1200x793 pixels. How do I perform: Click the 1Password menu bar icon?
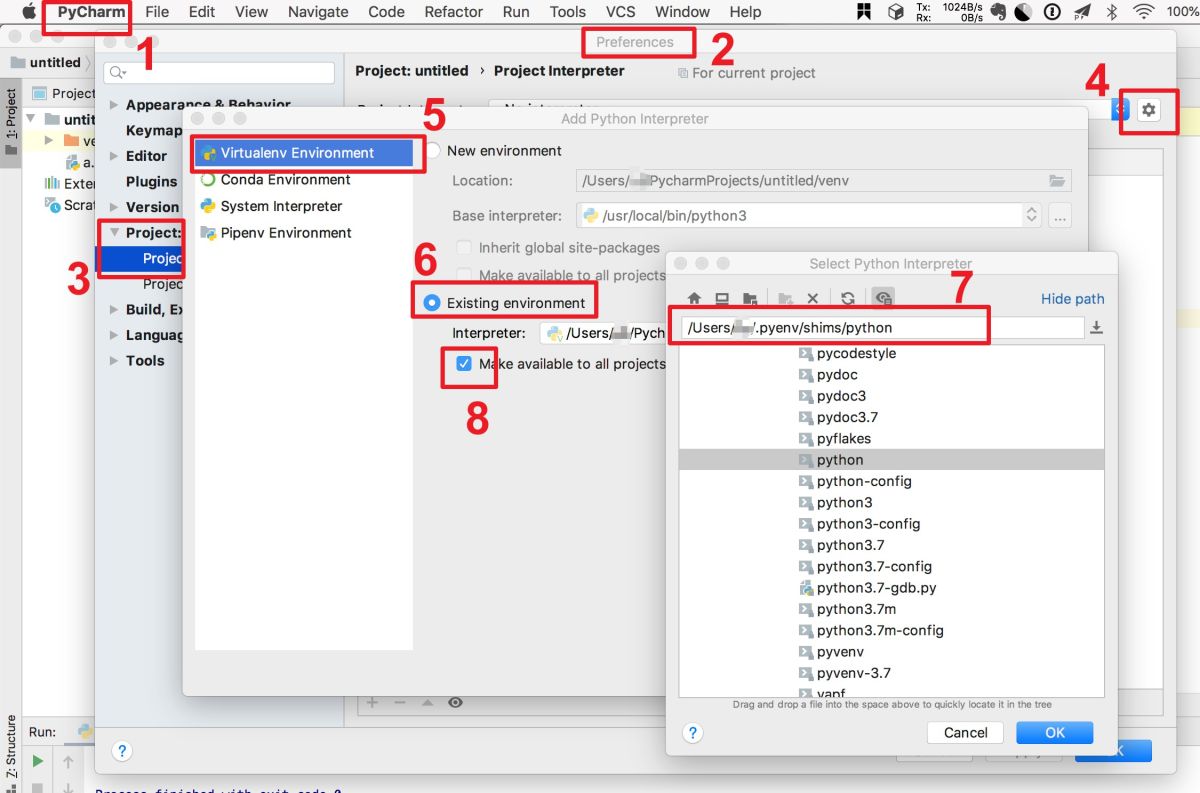click(x=1051, y=12)
